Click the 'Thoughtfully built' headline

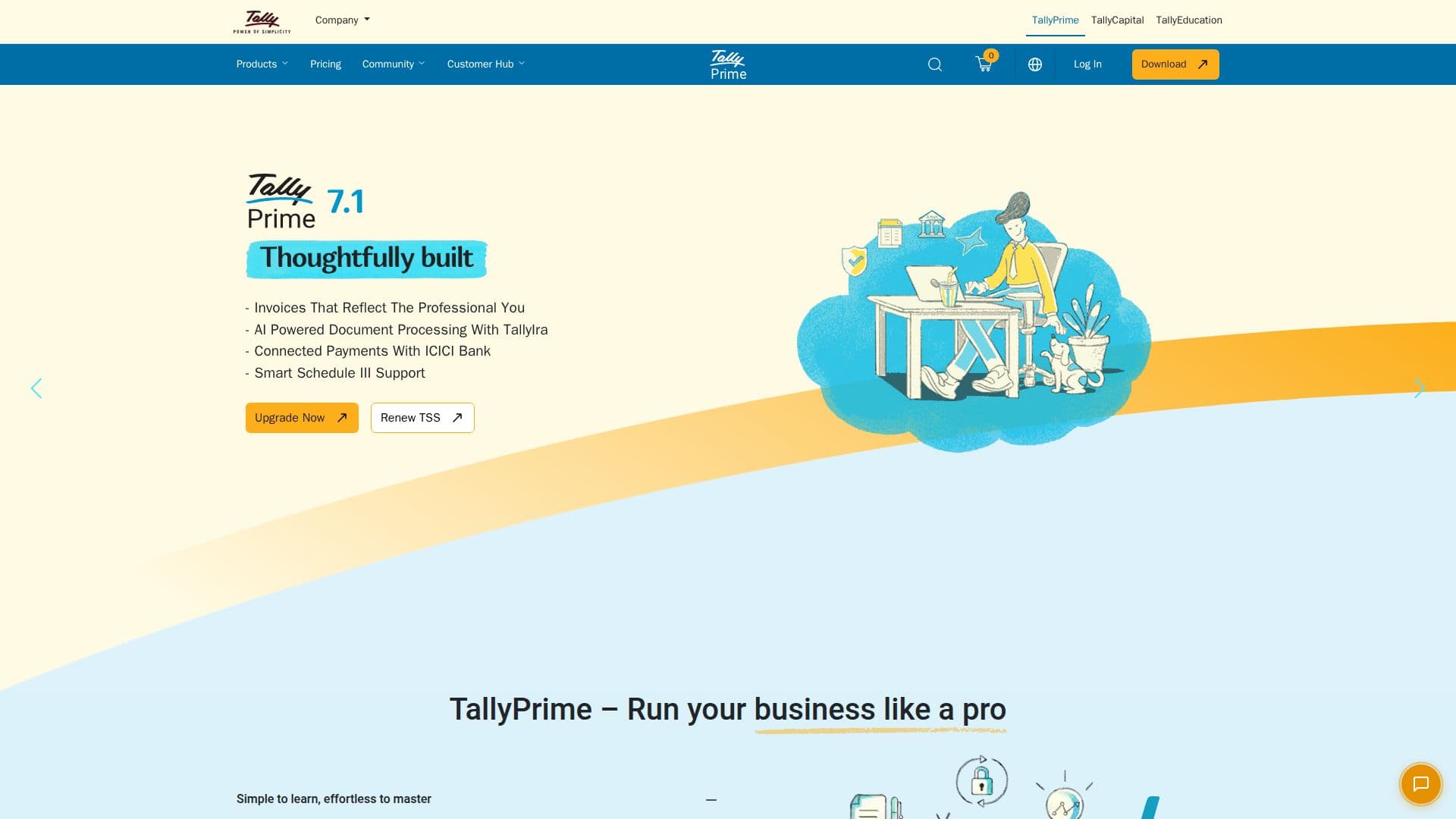(366, 259)
